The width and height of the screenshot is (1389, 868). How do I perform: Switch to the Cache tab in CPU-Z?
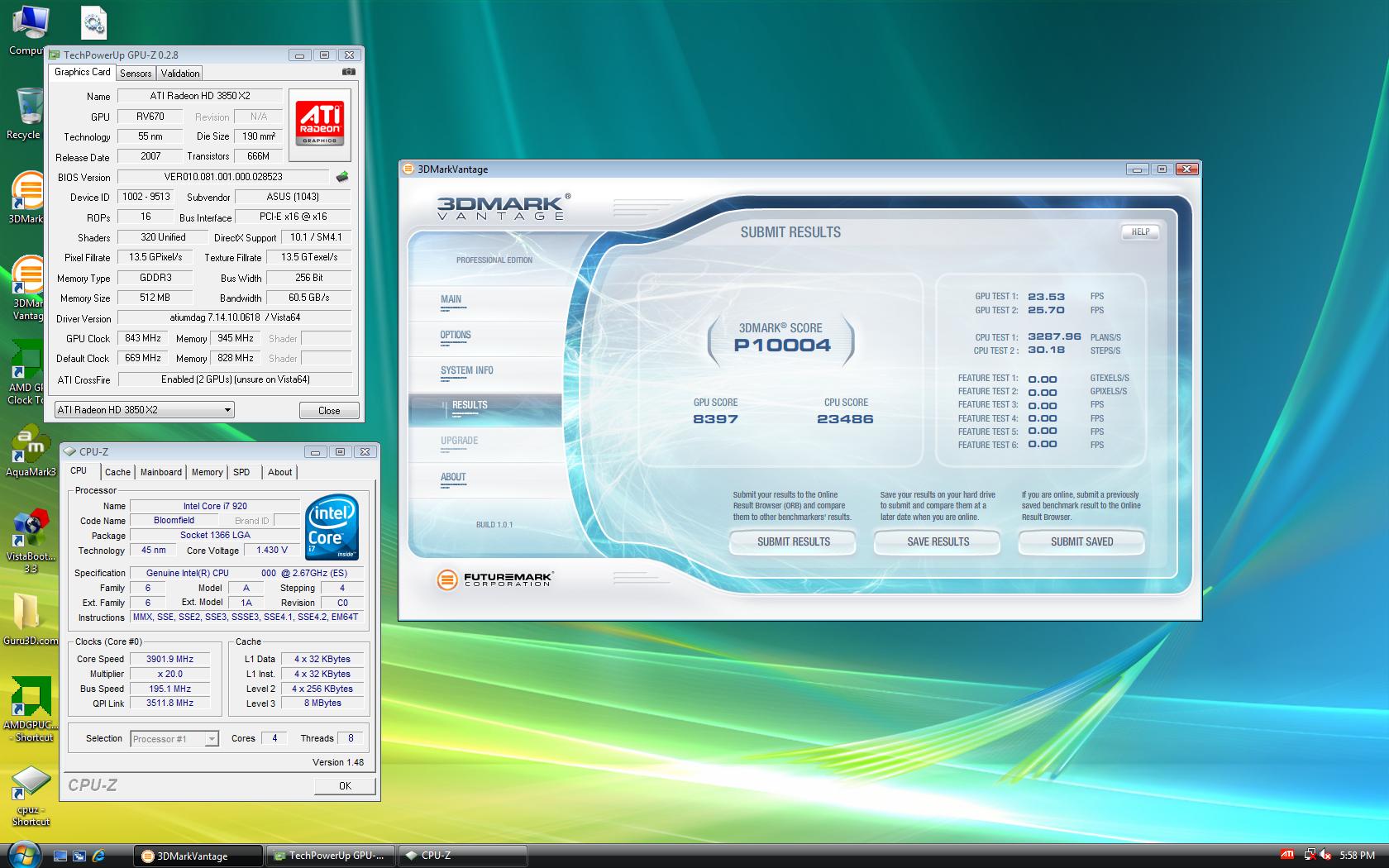pyautogui.click(x=117, y=472)
